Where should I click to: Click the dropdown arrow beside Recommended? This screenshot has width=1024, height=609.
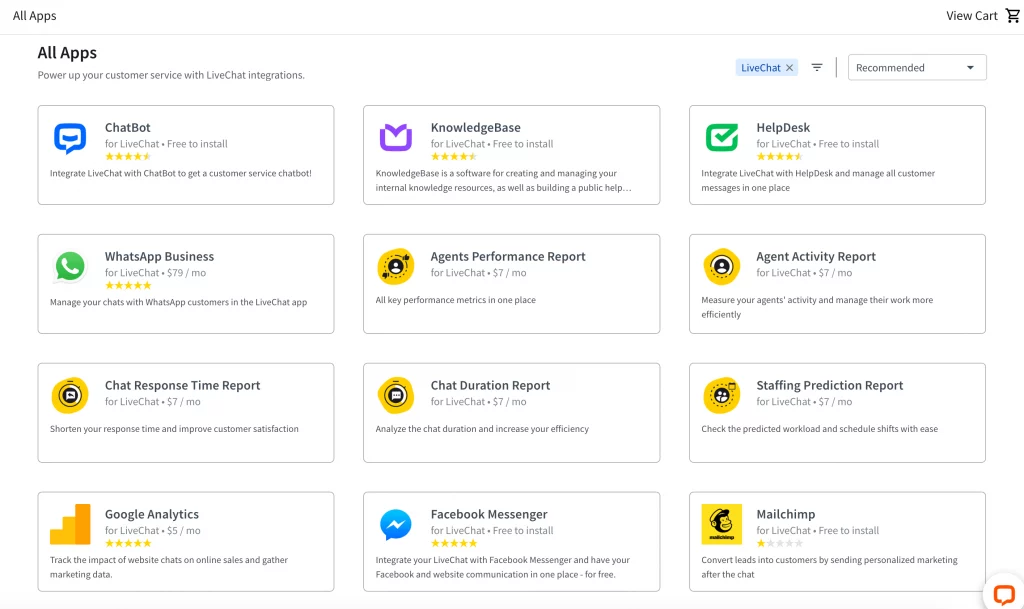970,68
